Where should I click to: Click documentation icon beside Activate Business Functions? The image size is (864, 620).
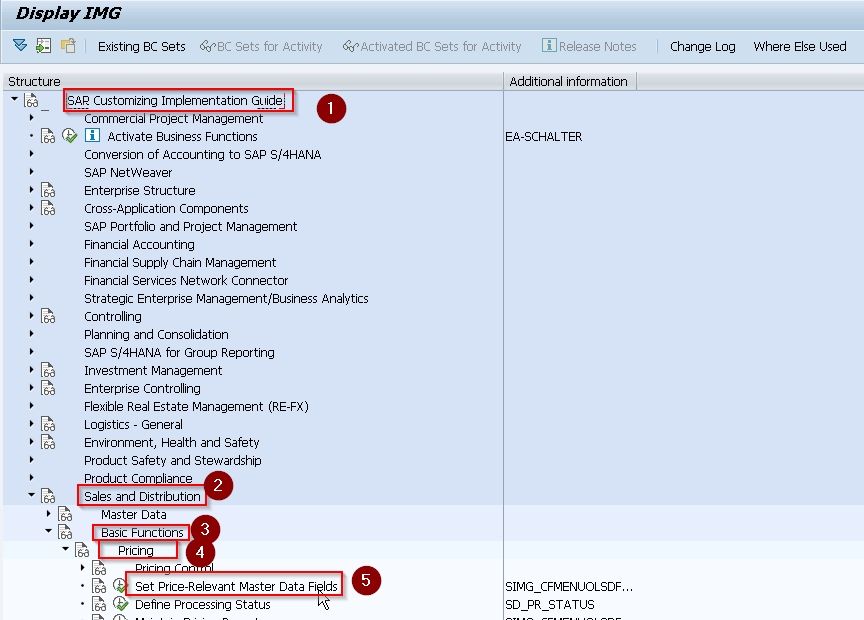48,136
